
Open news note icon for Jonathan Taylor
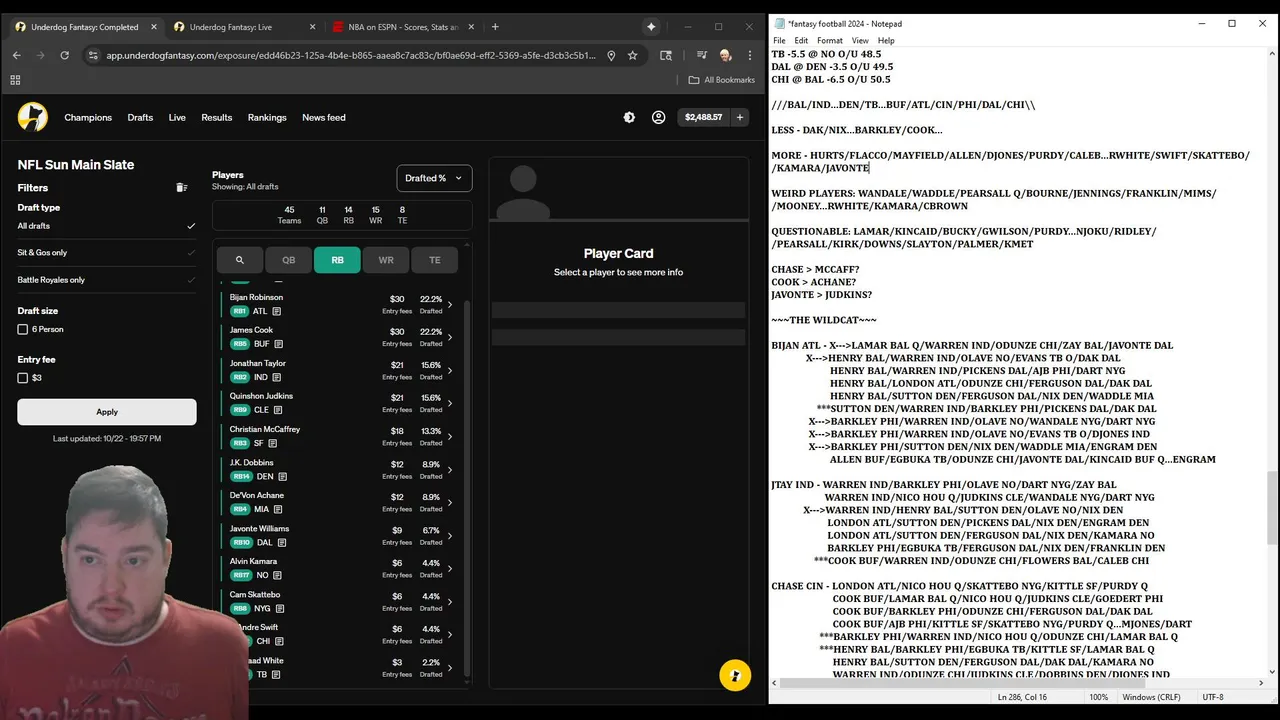276,377
